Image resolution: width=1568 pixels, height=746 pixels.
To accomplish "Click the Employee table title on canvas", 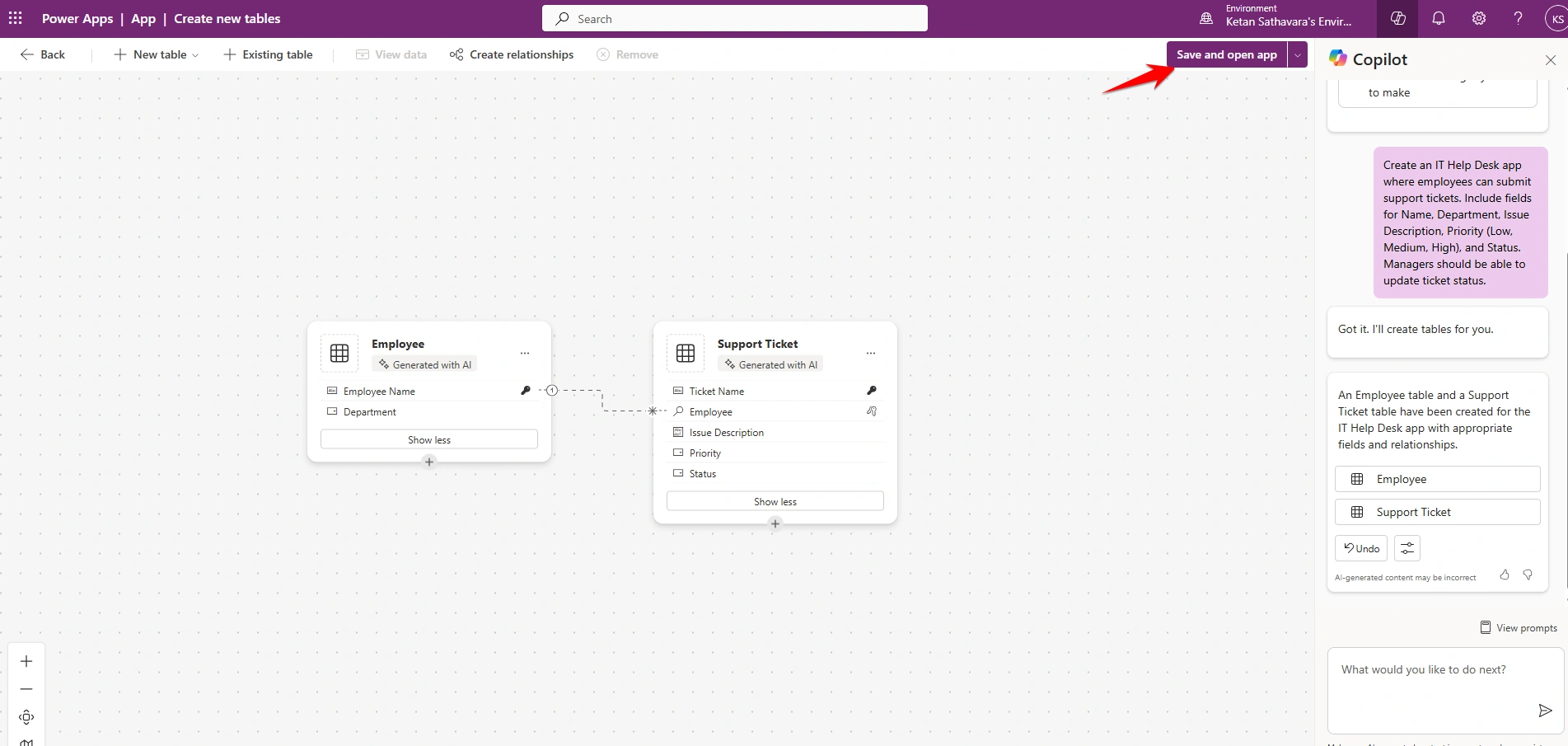I will (398, 344).
